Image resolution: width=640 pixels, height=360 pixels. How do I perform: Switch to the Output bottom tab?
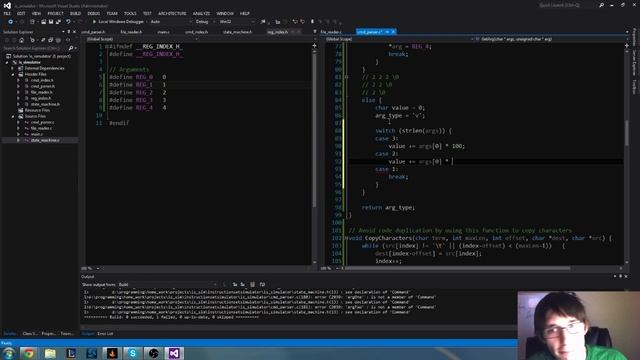[x=88, y=334]
